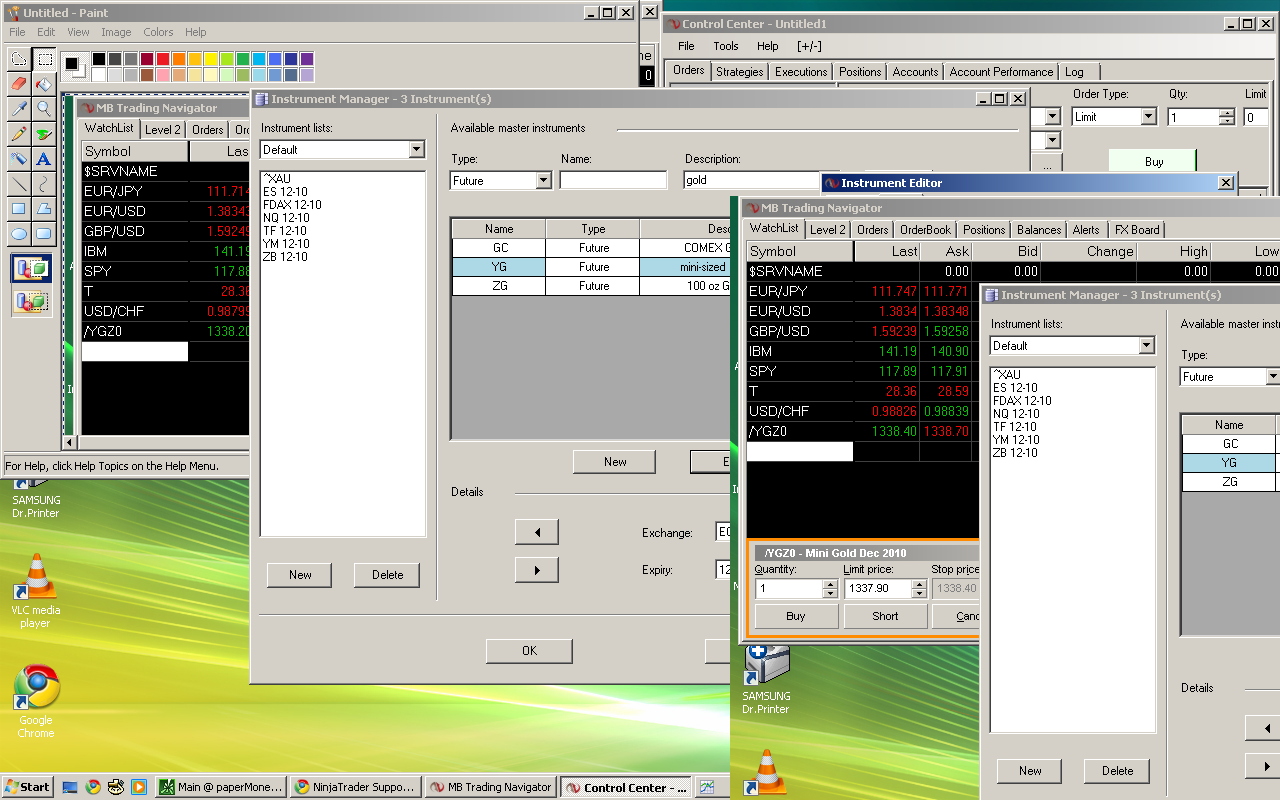Select the Pencil tool in Paint
This screenshot has height=800, width=1280.
pyautogui.click(x=18, y=134)
